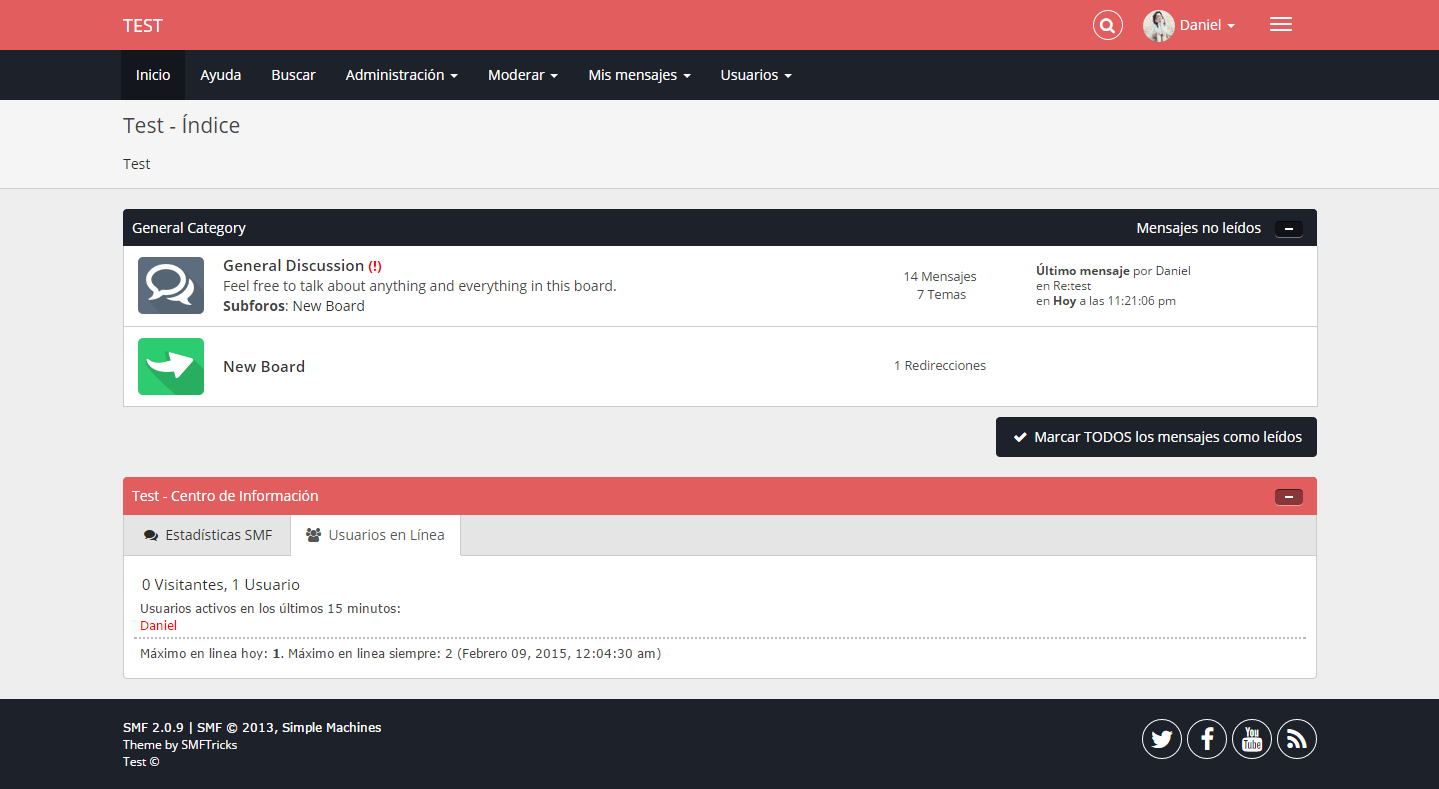Switch to the Estadísticas SMF tab
The height and width of the screenshot is (789, 1439).
(208, 535)
